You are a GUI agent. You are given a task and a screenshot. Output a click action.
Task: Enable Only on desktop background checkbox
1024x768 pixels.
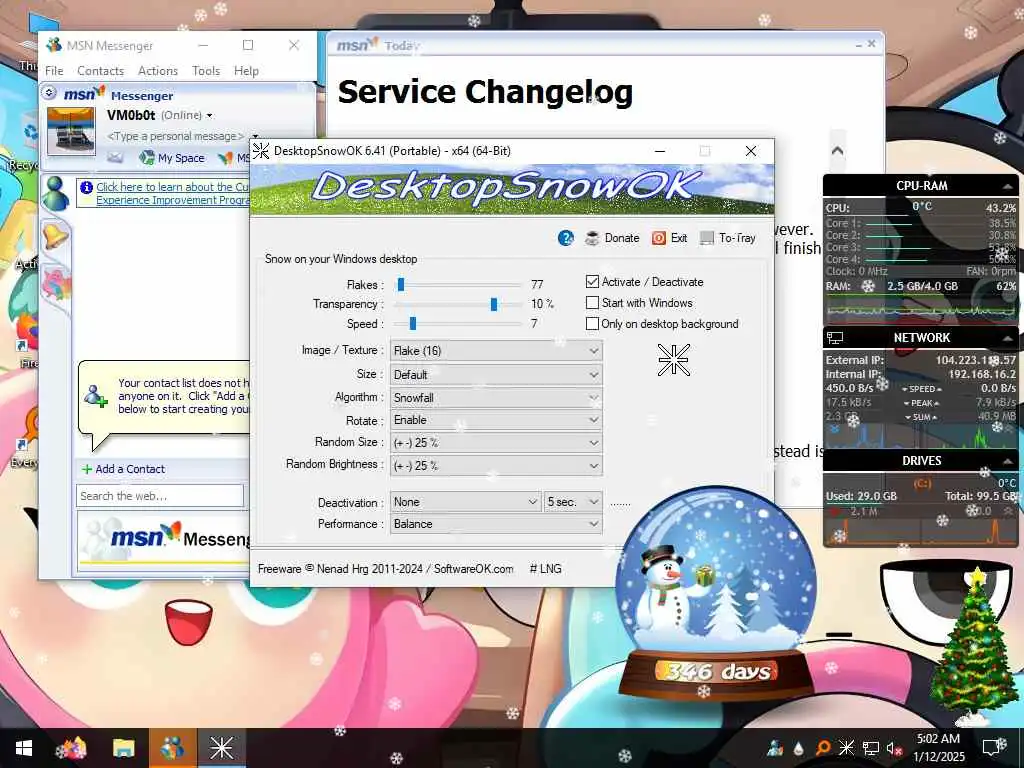pos(592,323)
